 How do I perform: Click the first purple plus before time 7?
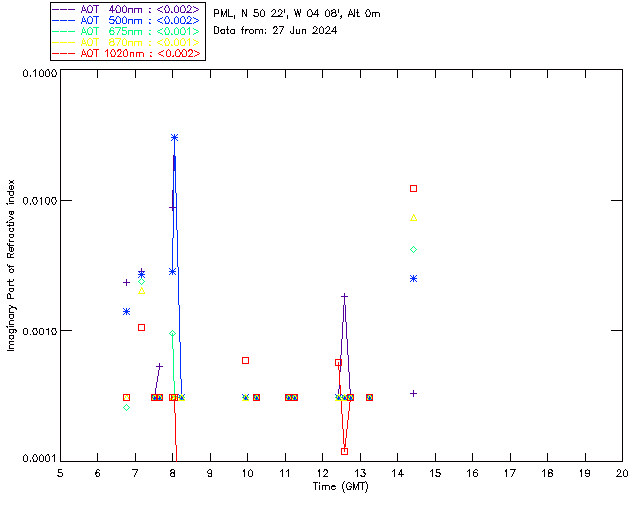tap(127, 283)
